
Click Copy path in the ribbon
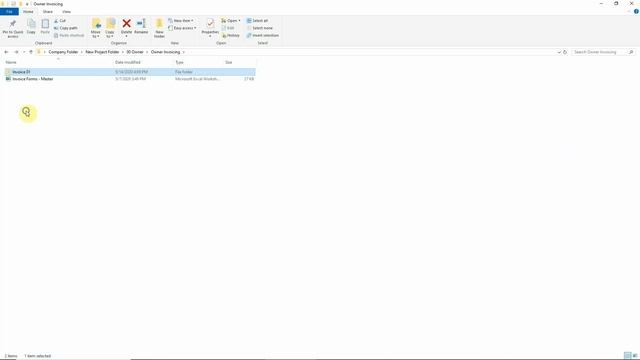click(x=65, y=28)
